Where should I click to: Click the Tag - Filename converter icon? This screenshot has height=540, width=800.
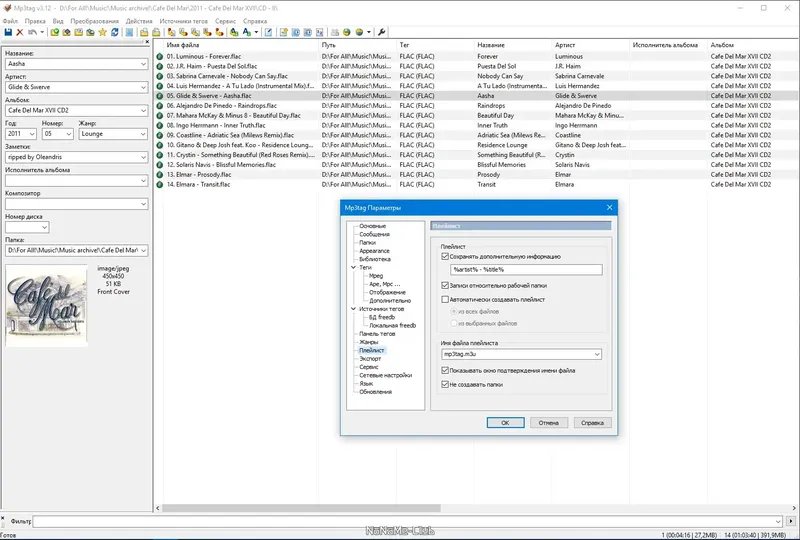click(171, 32)
